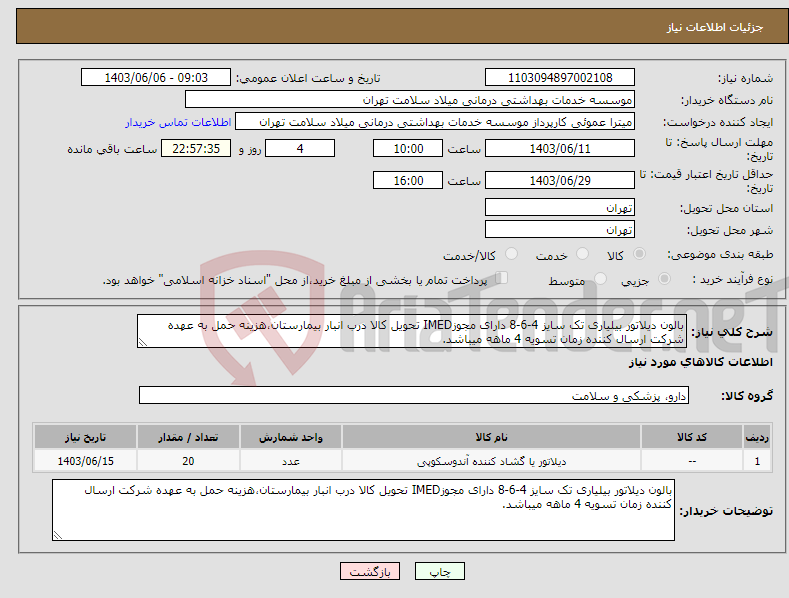Click the need date cell 1403/06/15
This screenshot has width=789, height=598.
tap(86, 461)
